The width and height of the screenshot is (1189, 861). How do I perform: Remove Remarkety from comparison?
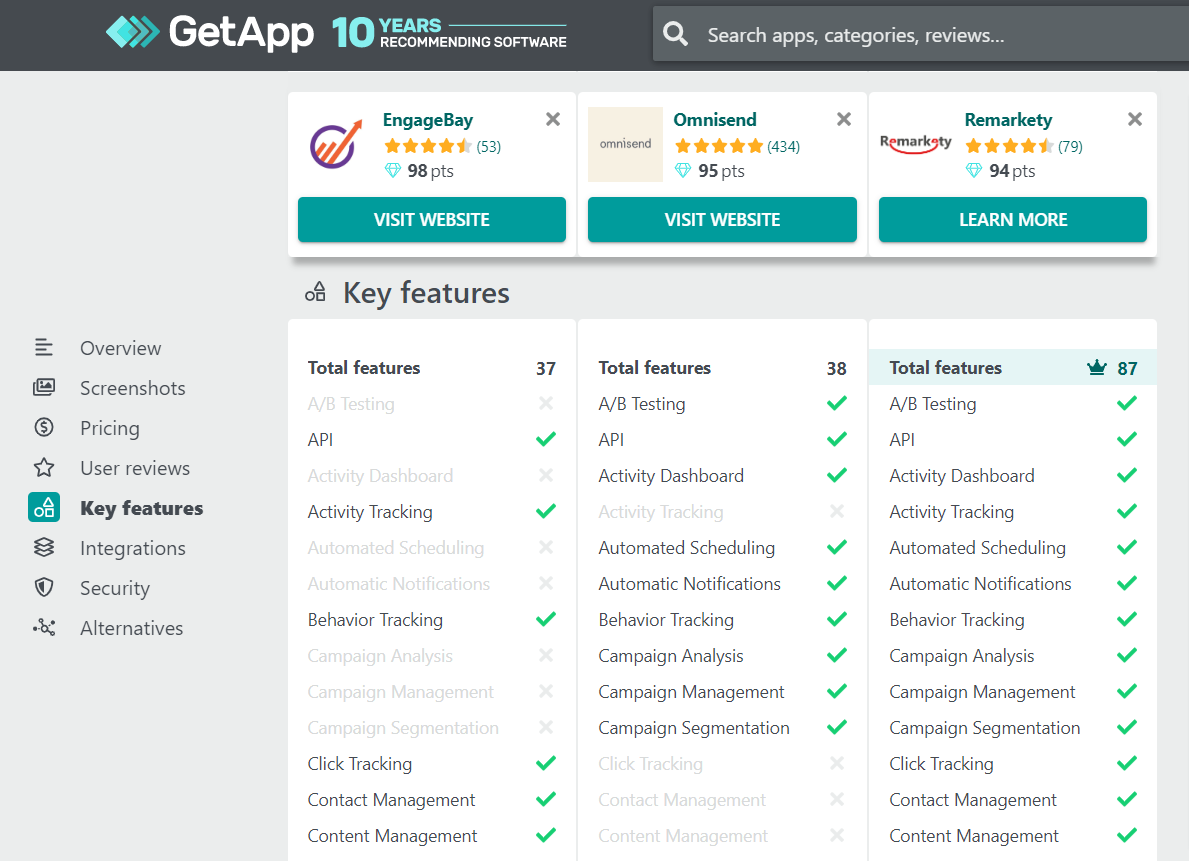(x=1134, y=119)
